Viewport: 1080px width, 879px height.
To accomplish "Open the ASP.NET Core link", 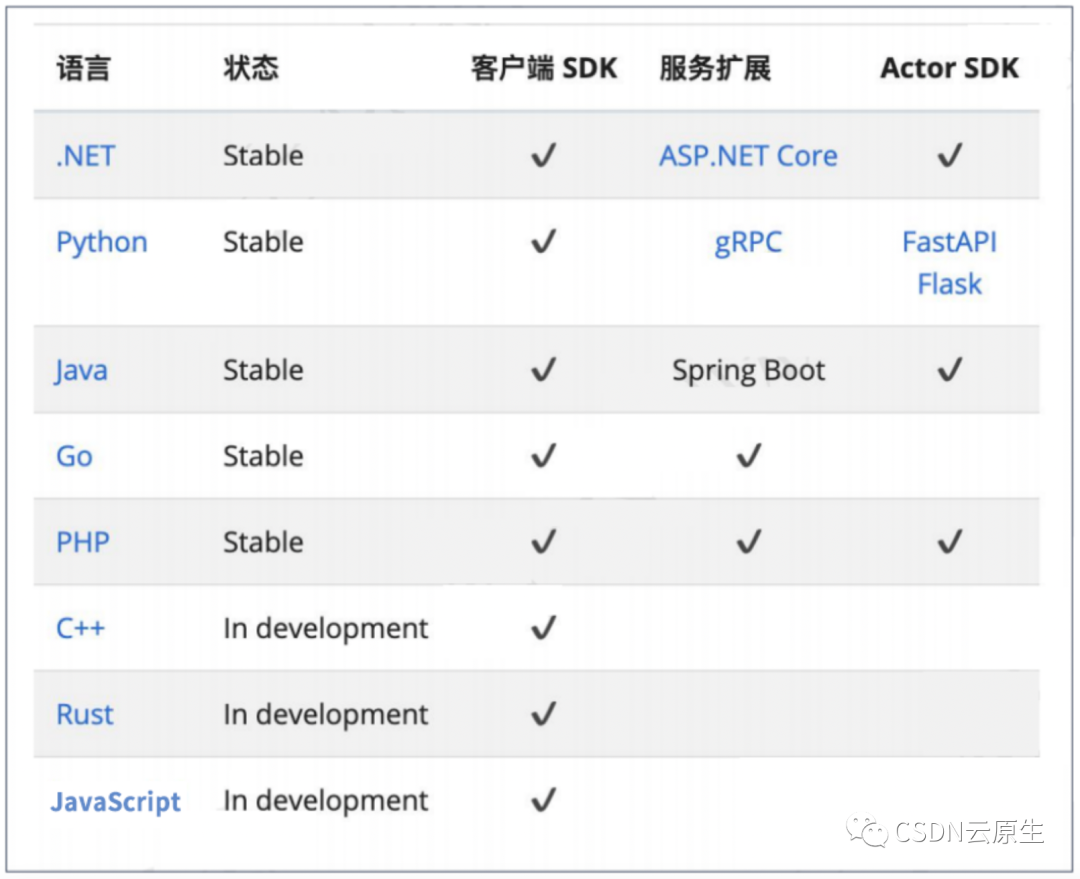I will tap(748, 156).
